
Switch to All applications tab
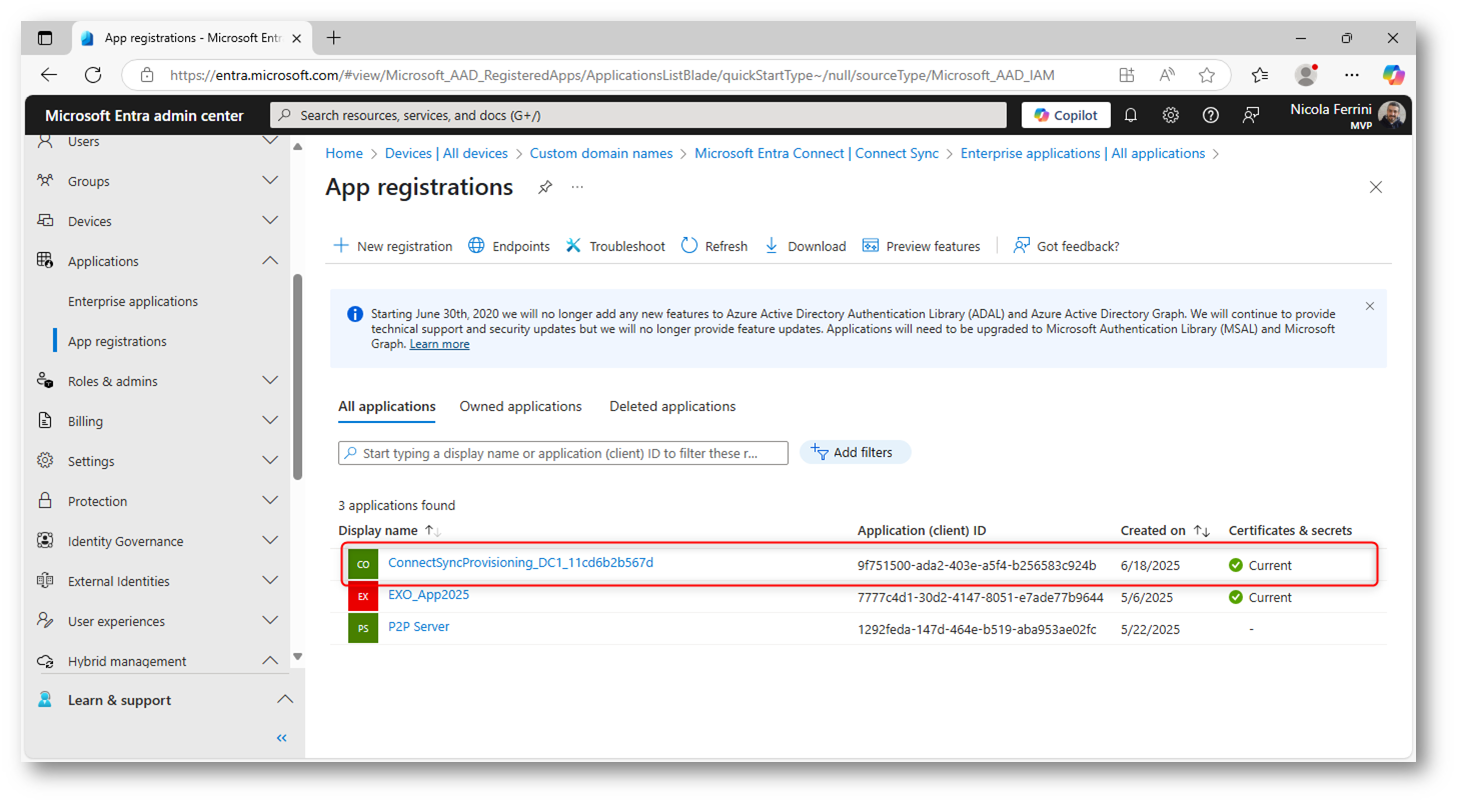(x=387, y=407)
